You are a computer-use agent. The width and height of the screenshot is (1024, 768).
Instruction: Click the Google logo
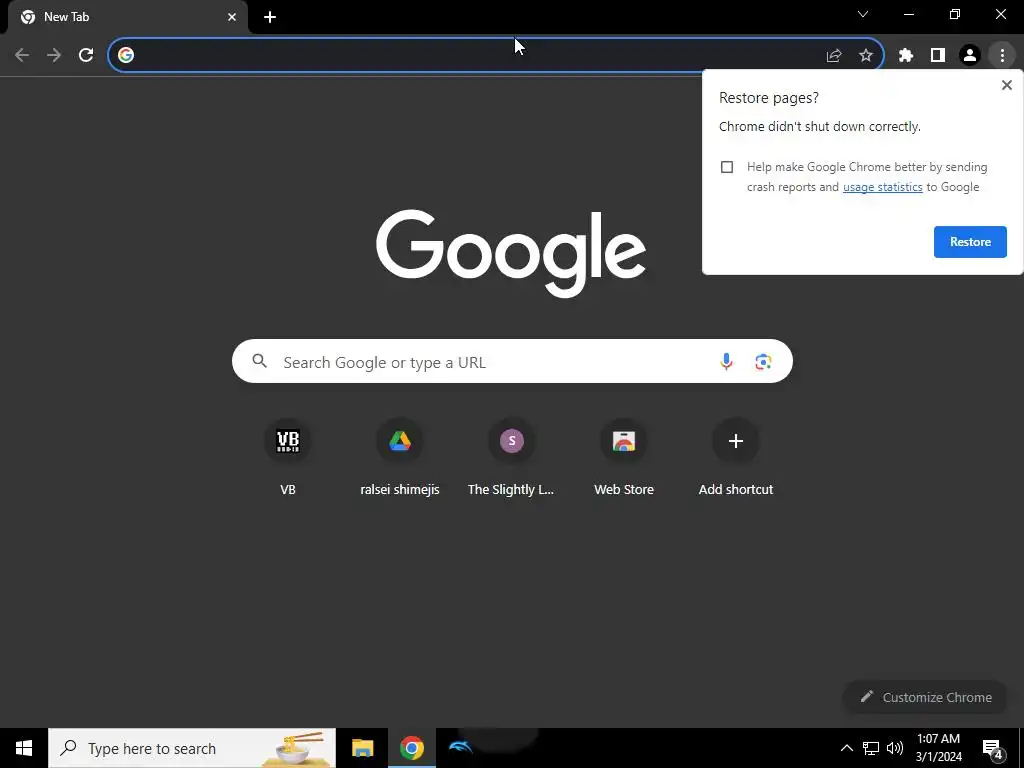tap(511, 253)
